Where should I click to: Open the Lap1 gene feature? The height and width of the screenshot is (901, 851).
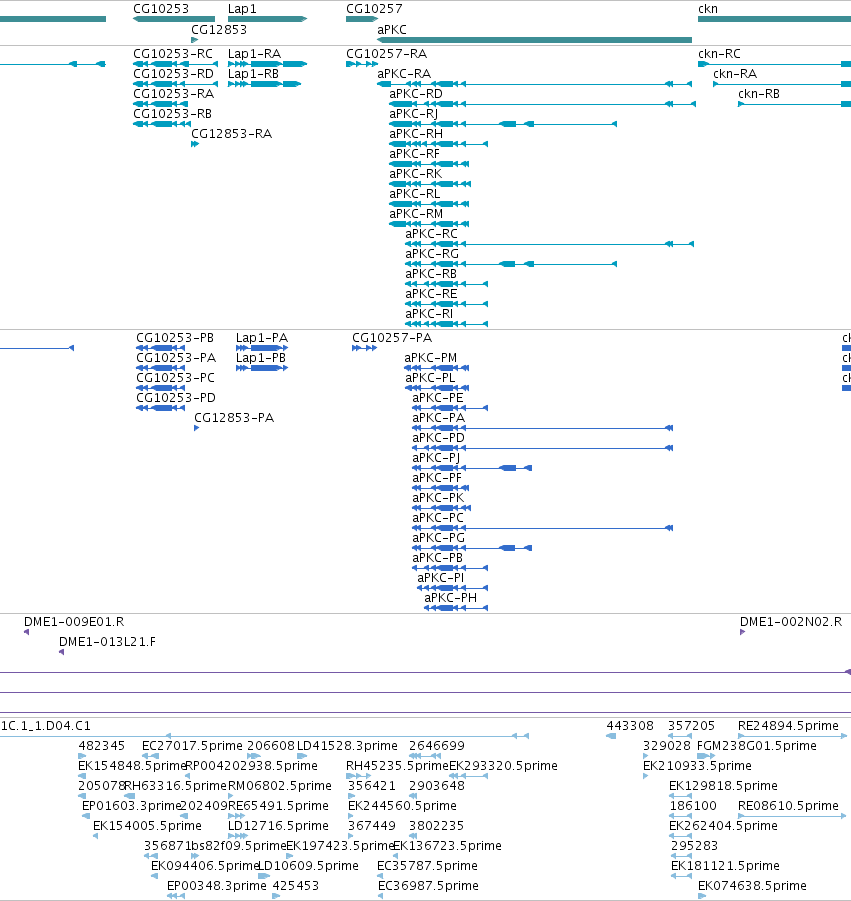click(x=267, y=19)
